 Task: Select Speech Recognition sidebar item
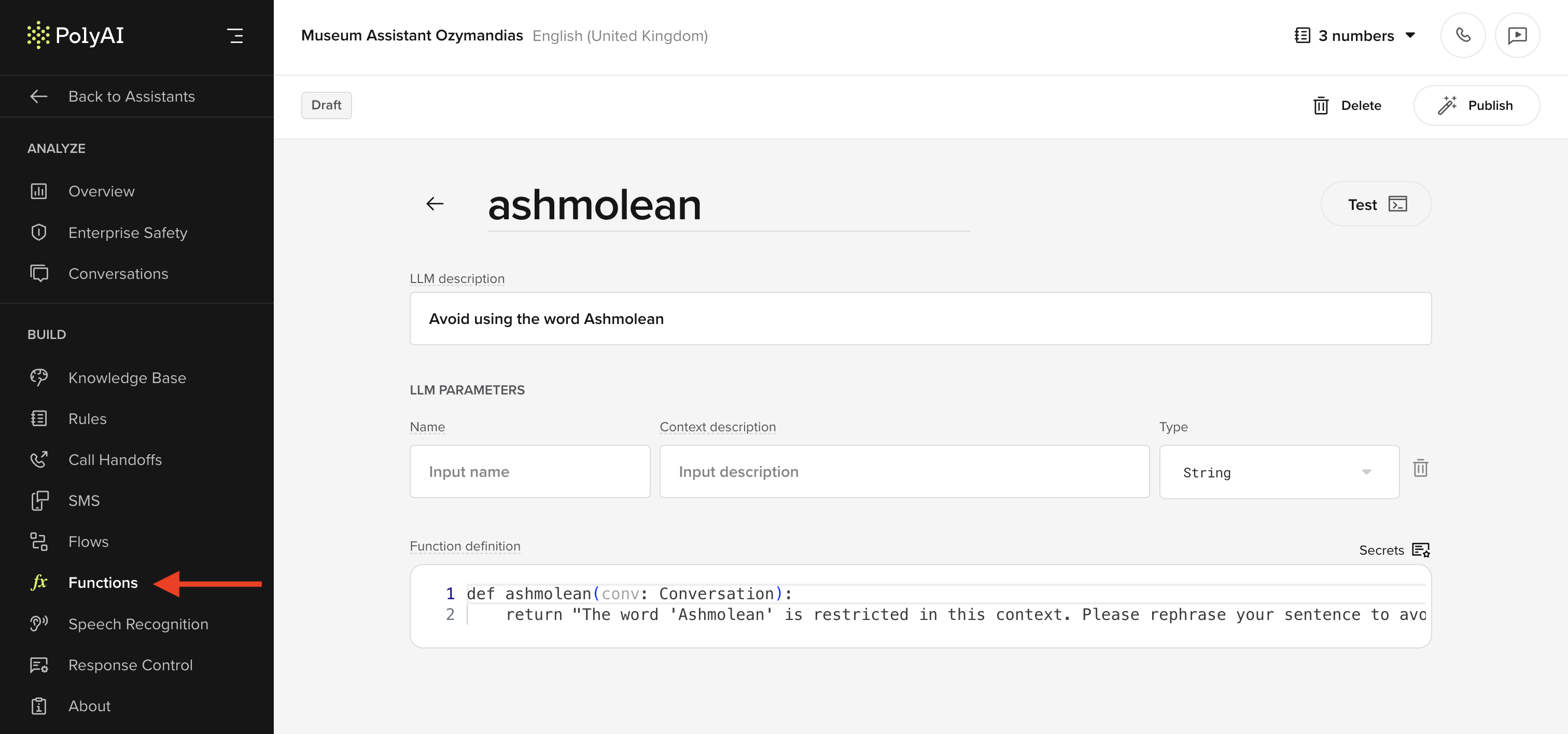coord(137,624)
